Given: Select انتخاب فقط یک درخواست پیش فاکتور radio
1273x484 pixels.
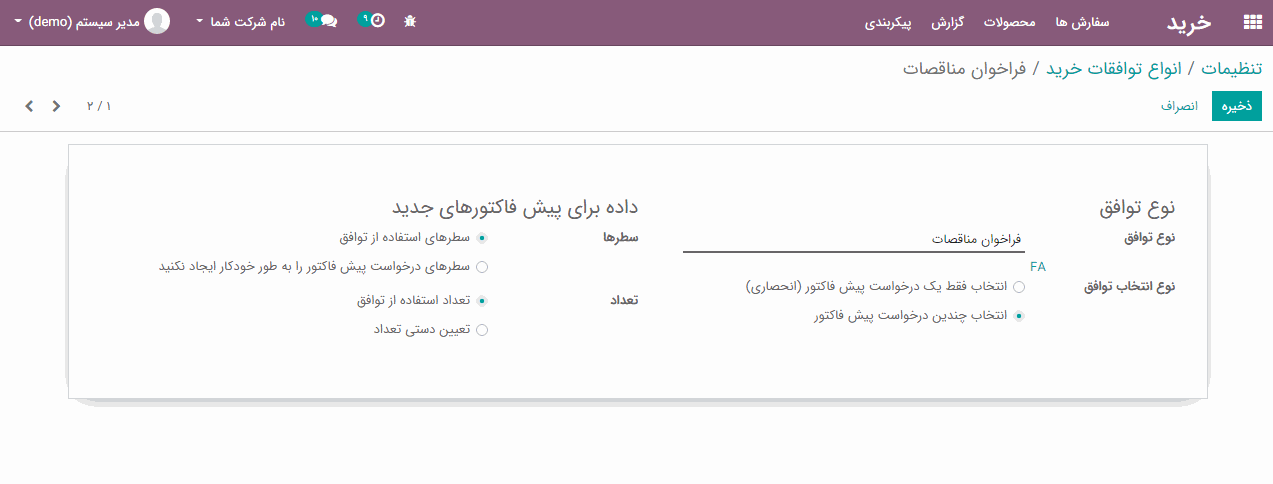Looking at the screenshot, I should [x=1019, y=286].
